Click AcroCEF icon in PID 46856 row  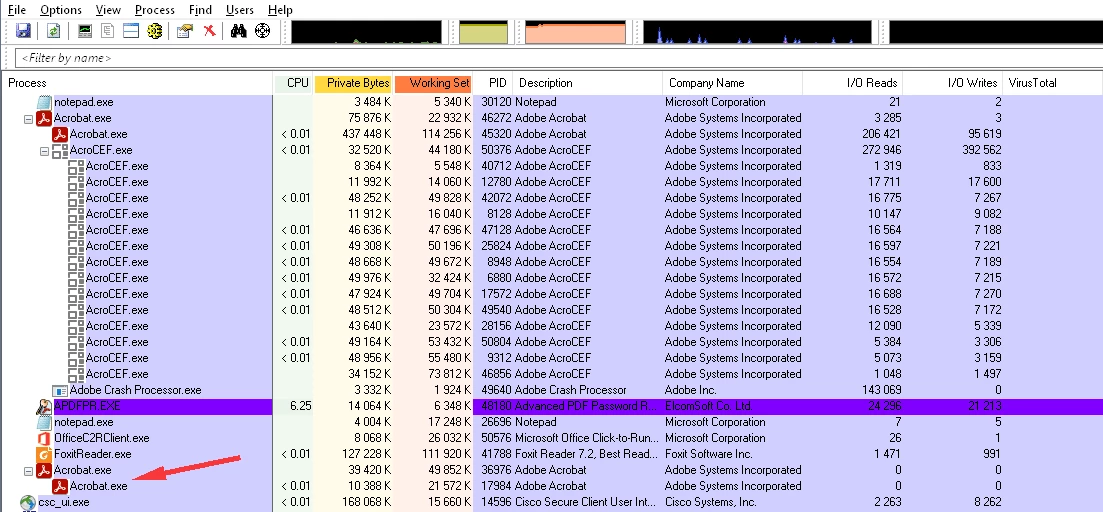pyautogui.click(x=76, y=373)
